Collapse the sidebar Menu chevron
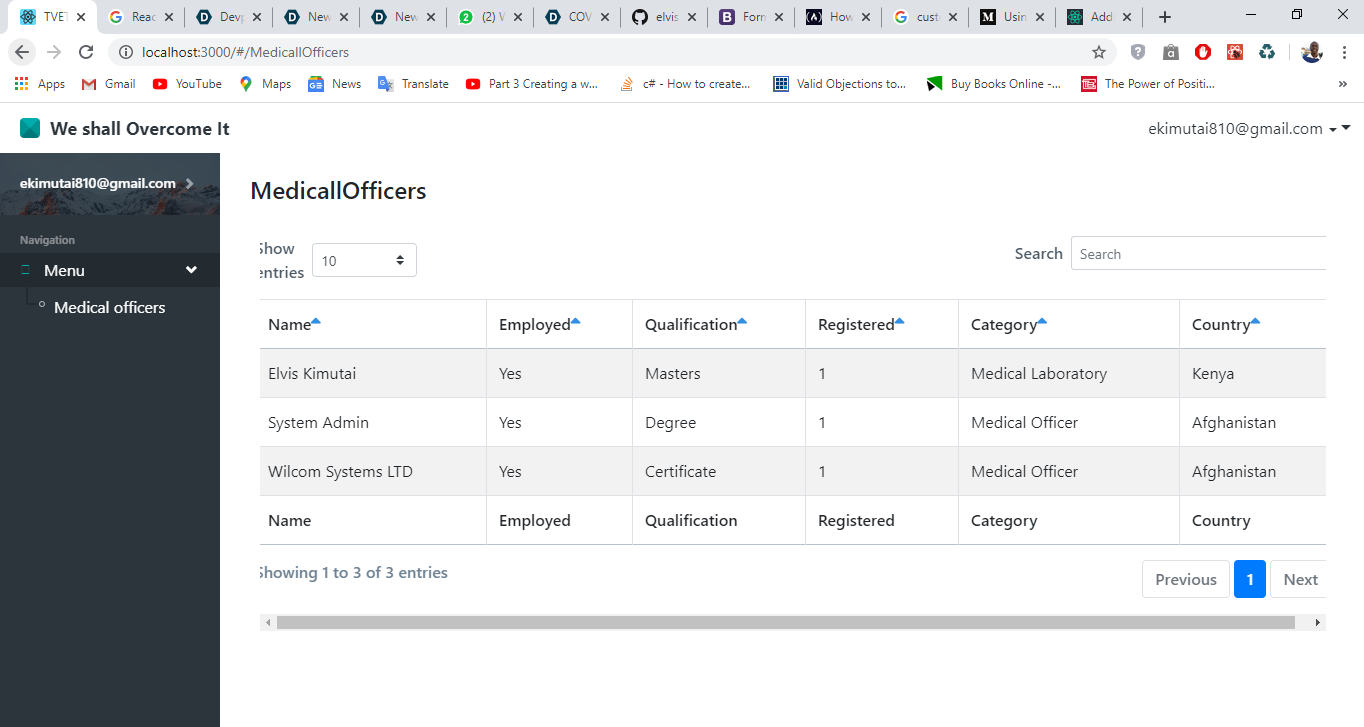 pyautogui.click(x=191, y=270)
